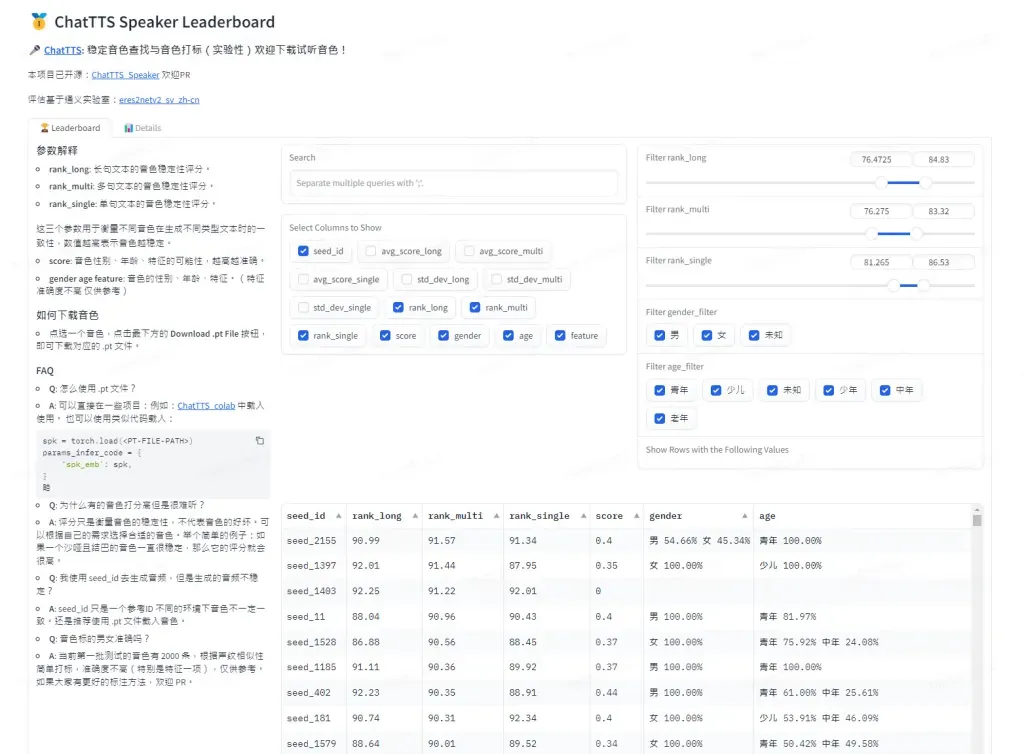Uncheck the 未知 gender filter
This screenshot has width=1024, height=754.
[x=754, y=335]
